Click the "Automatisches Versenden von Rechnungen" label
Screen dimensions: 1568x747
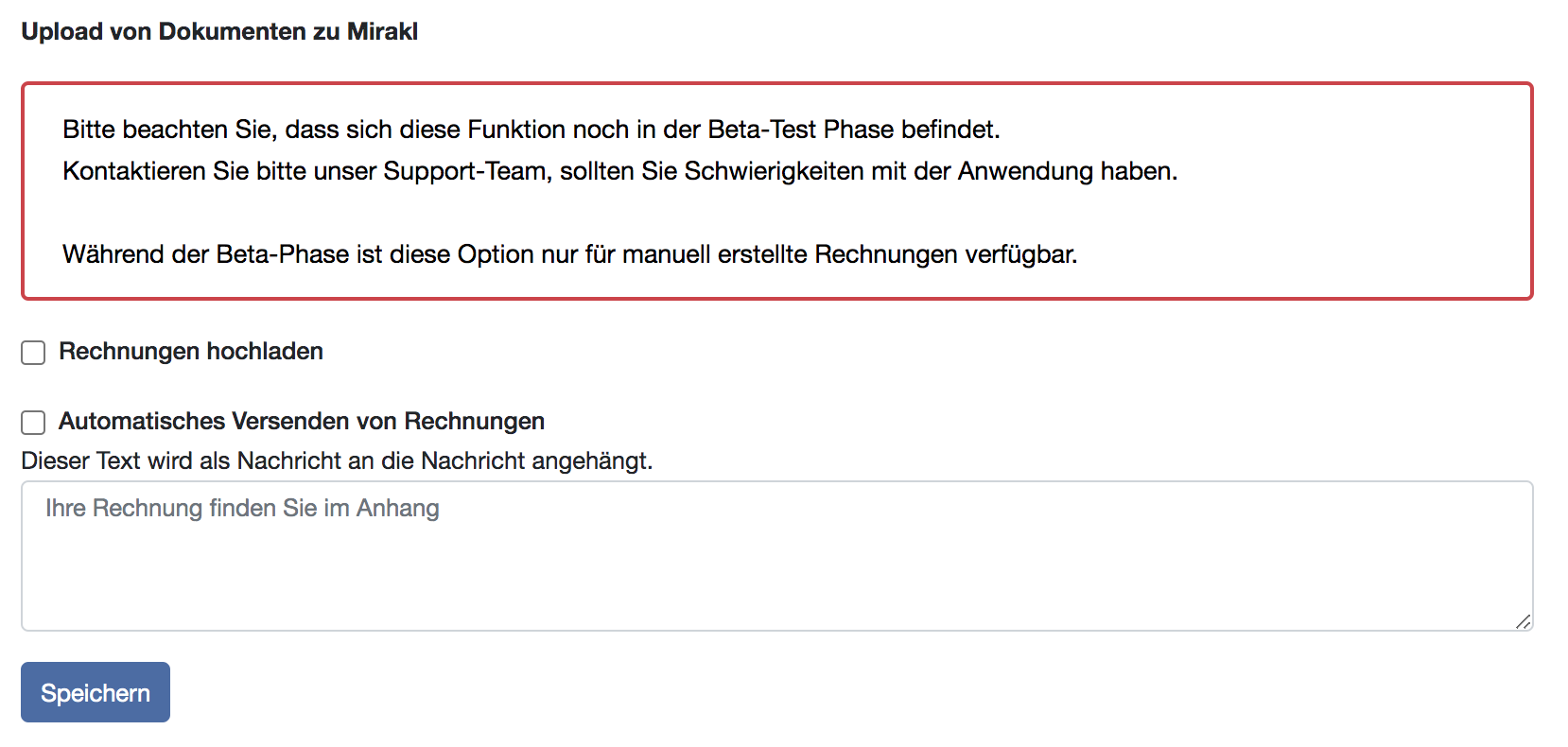click(x=302, y=422)
